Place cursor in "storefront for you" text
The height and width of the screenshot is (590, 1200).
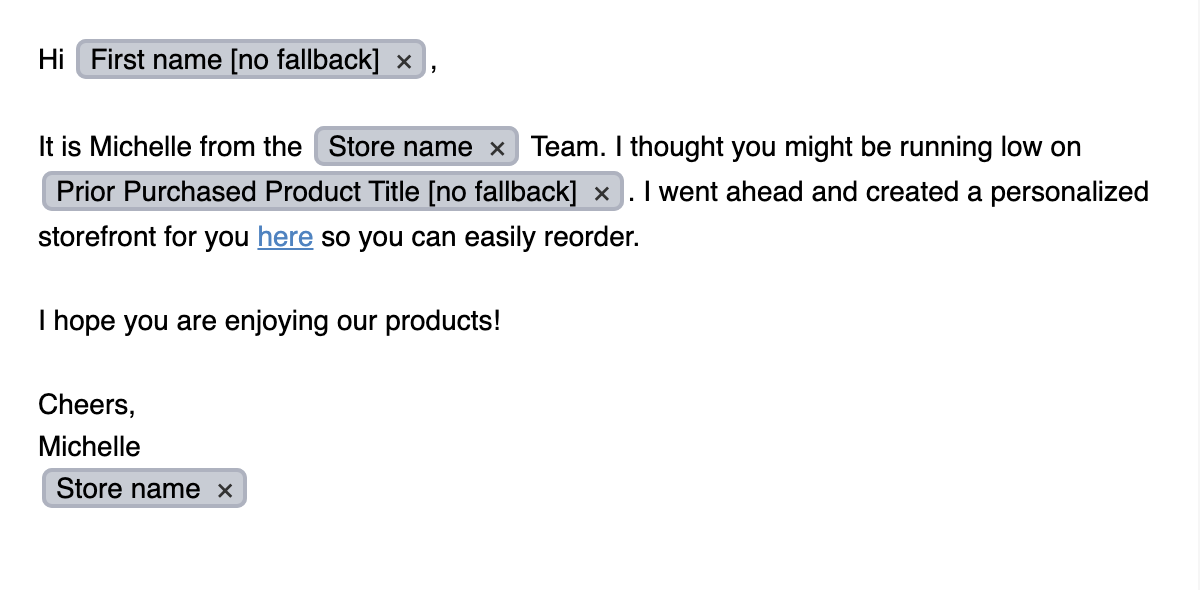tap(143, 237)
